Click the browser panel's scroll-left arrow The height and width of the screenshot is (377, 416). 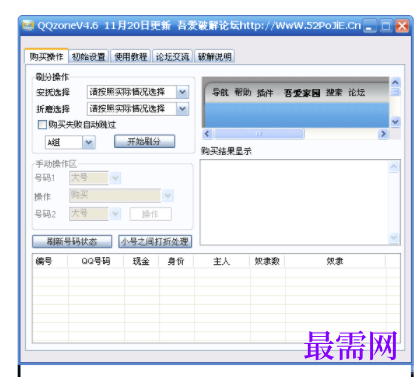tap(207, 134)
